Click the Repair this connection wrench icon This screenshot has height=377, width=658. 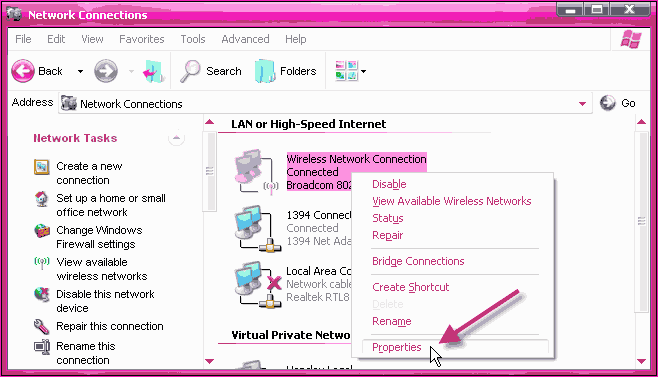42,327
